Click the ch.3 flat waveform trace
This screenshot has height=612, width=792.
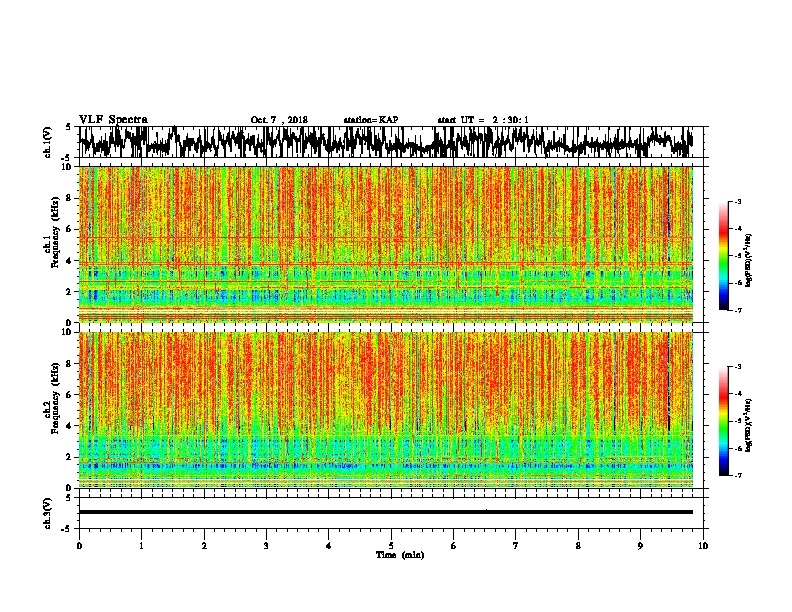385,512
